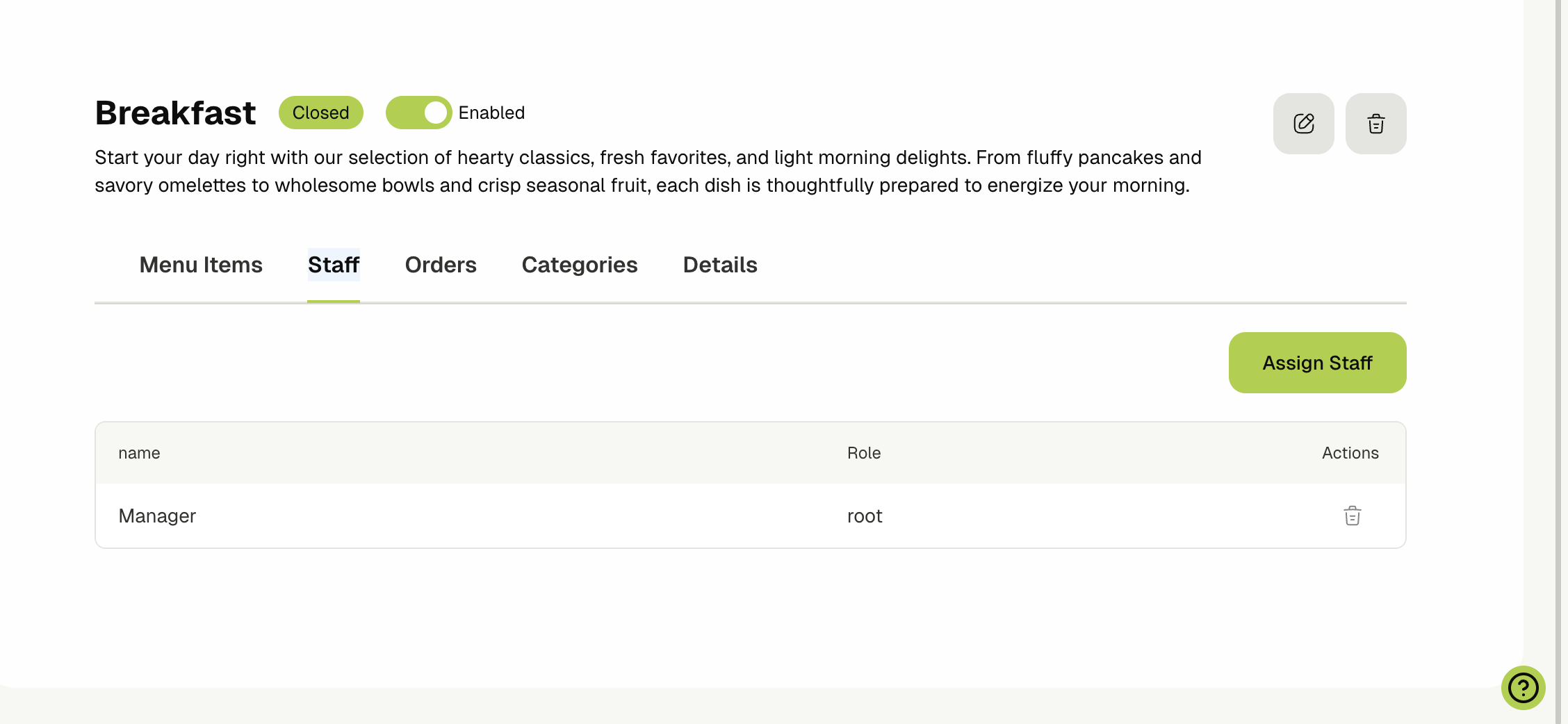Switch to the Menu Items tab

tap(201, 265)
